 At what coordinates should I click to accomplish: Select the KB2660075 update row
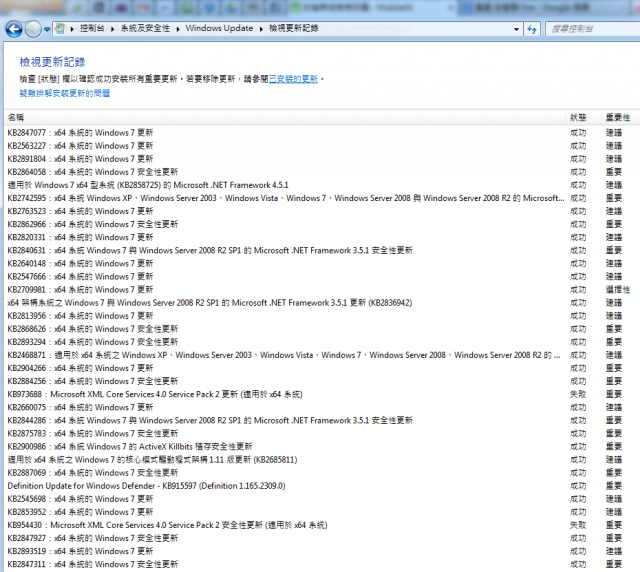coord(320,407)
